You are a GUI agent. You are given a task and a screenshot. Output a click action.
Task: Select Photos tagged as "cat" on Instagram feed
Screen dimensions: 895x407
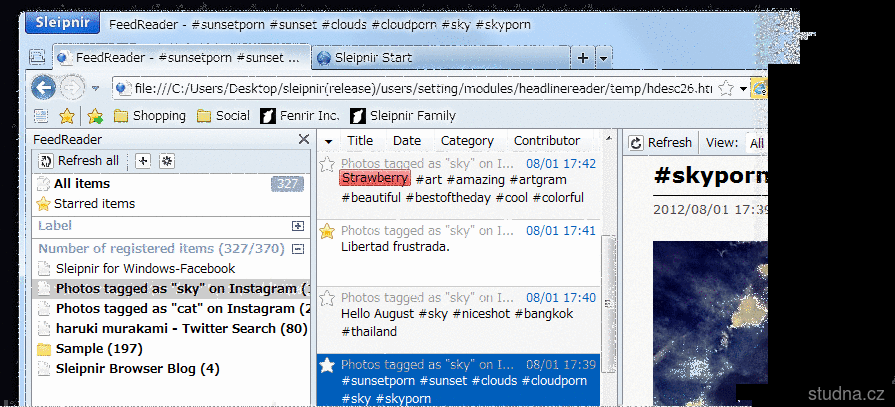(x=171, y=309)
